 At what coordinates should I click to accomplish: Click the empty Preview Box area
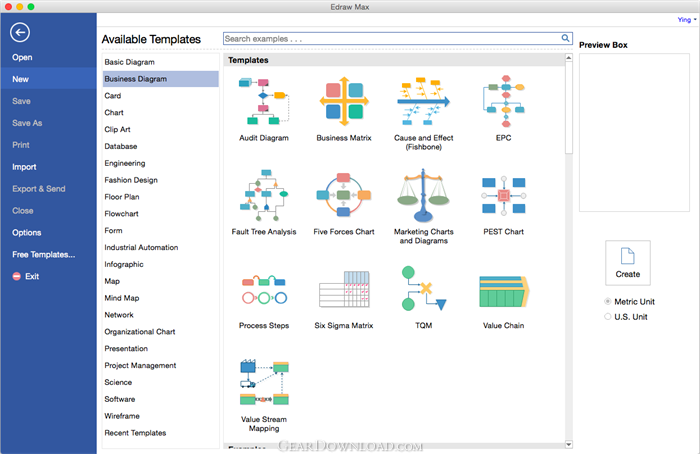point(634,133)
